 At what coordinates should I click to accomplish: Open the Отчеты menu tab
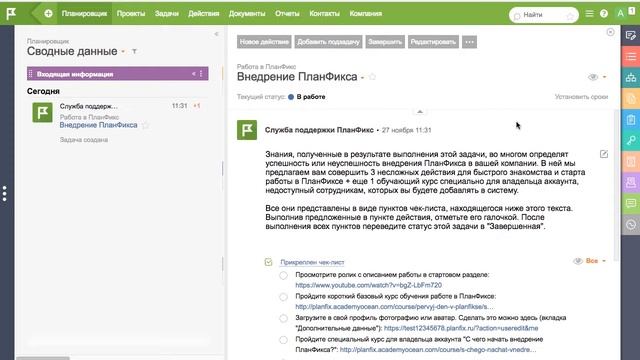(287, 13)
